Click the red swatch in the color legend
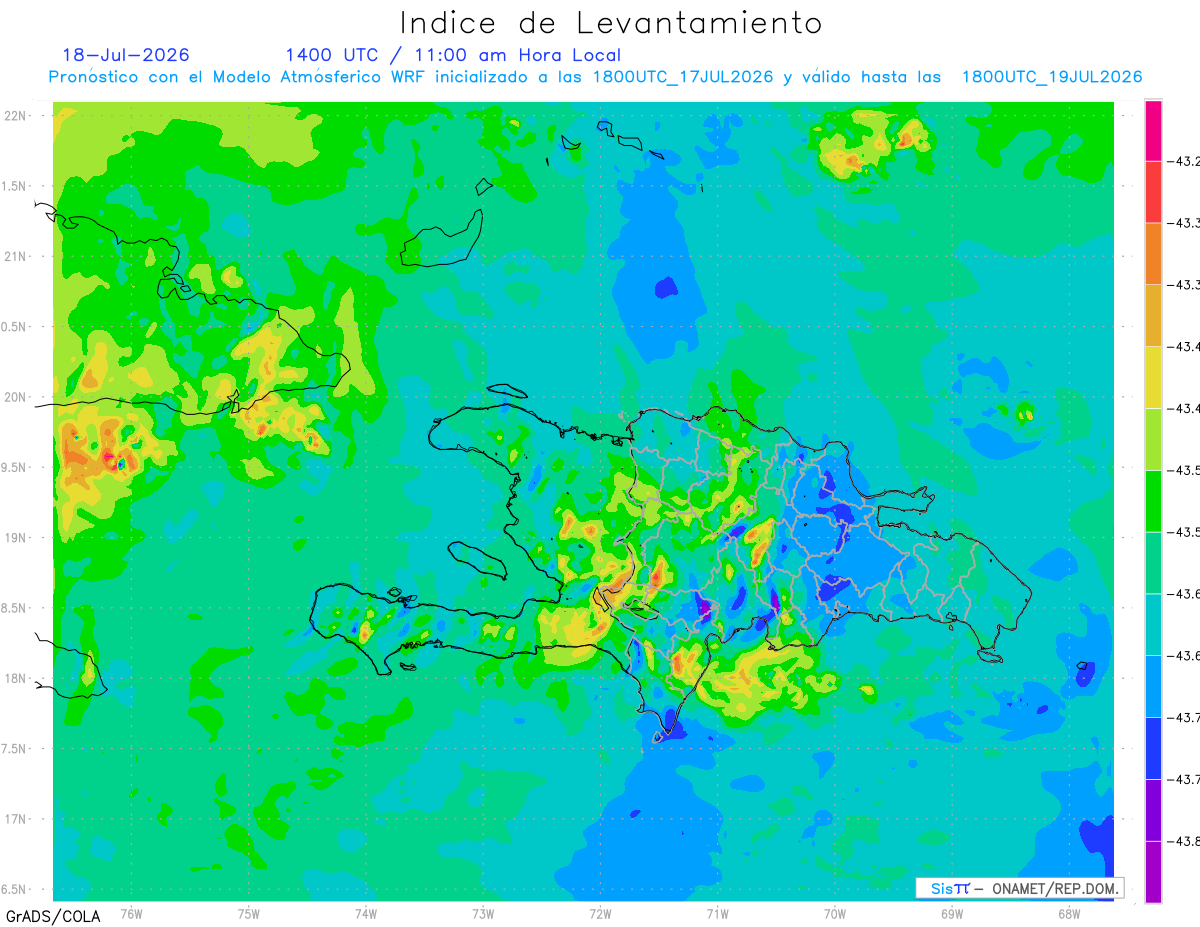Image resolution: width=1200 pixels, height=927 pixels. coord(1153,192)
